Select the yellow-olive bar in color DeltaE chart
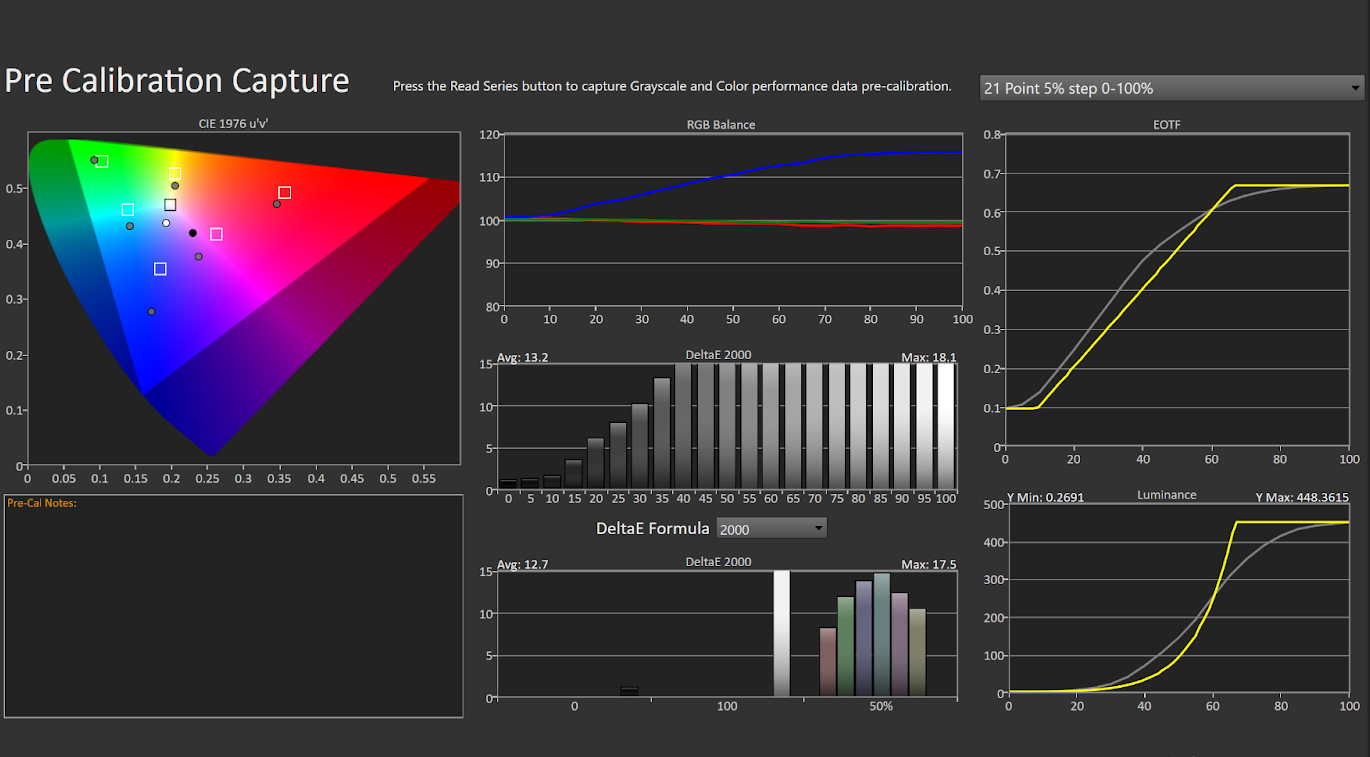1370x757 pixels. coord(918,652)
